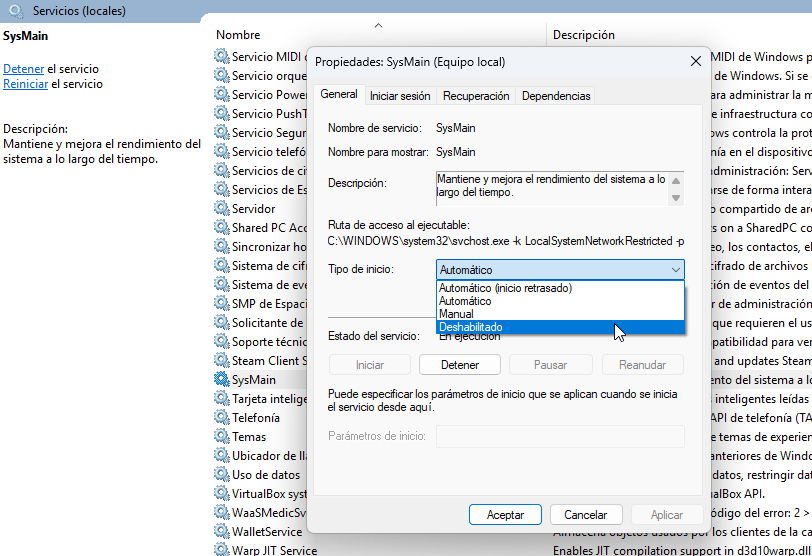Switch to the Iniciar sesión tab
This screenshot has height=556, width=812.
coord(400,96)
